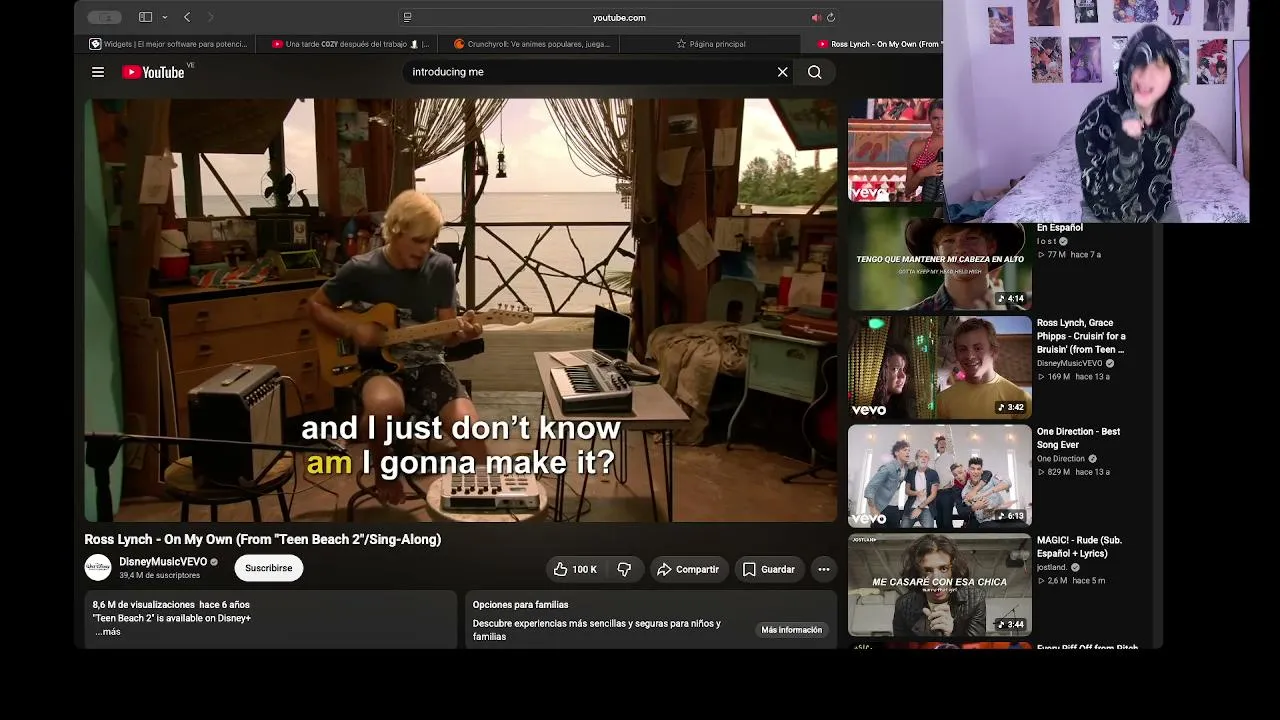Open the title "Ross Lynch, Grace Phipps - Cruisin'"

pyautogui.click(x=1081, y=336)
